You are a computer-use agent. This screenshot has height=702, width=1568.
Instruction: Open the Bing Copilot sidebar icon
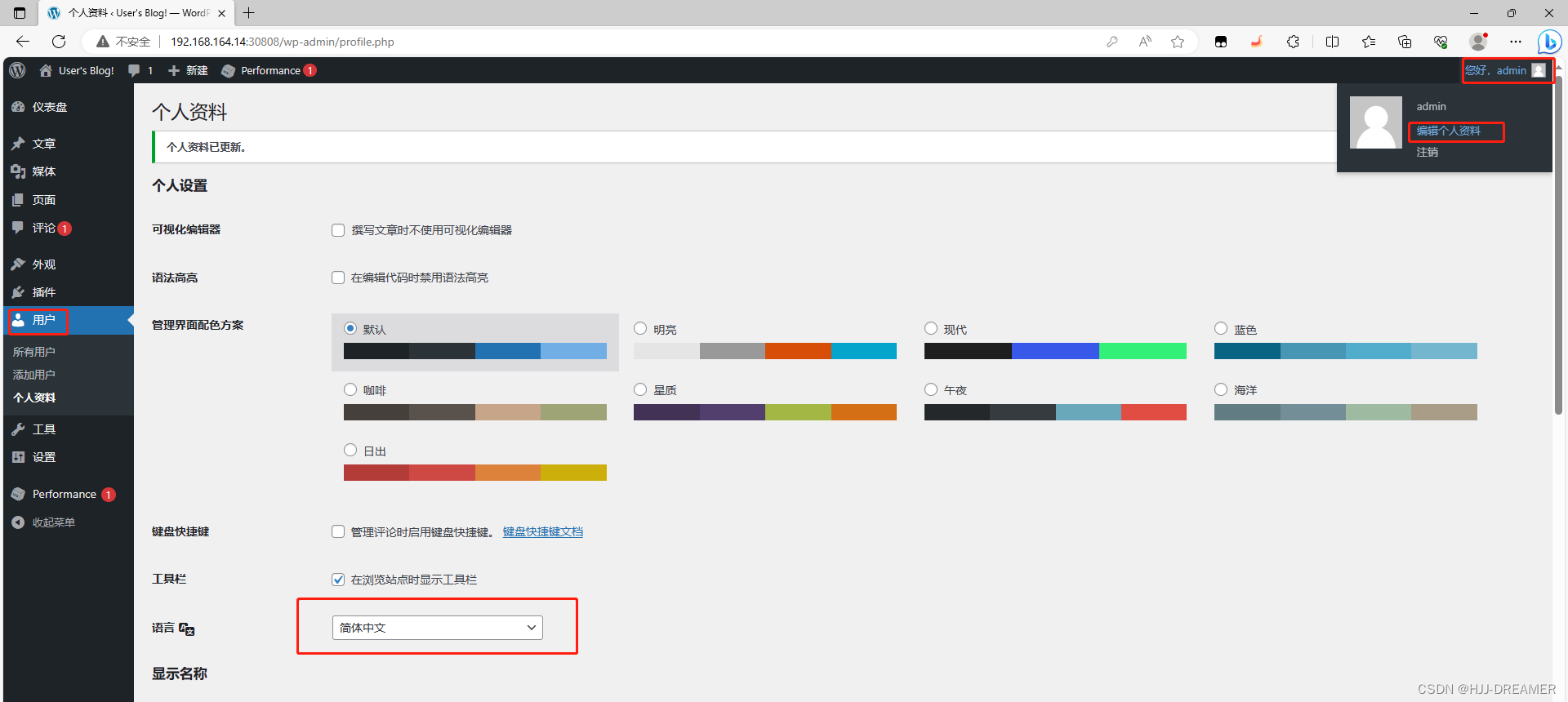(1548, 42)
